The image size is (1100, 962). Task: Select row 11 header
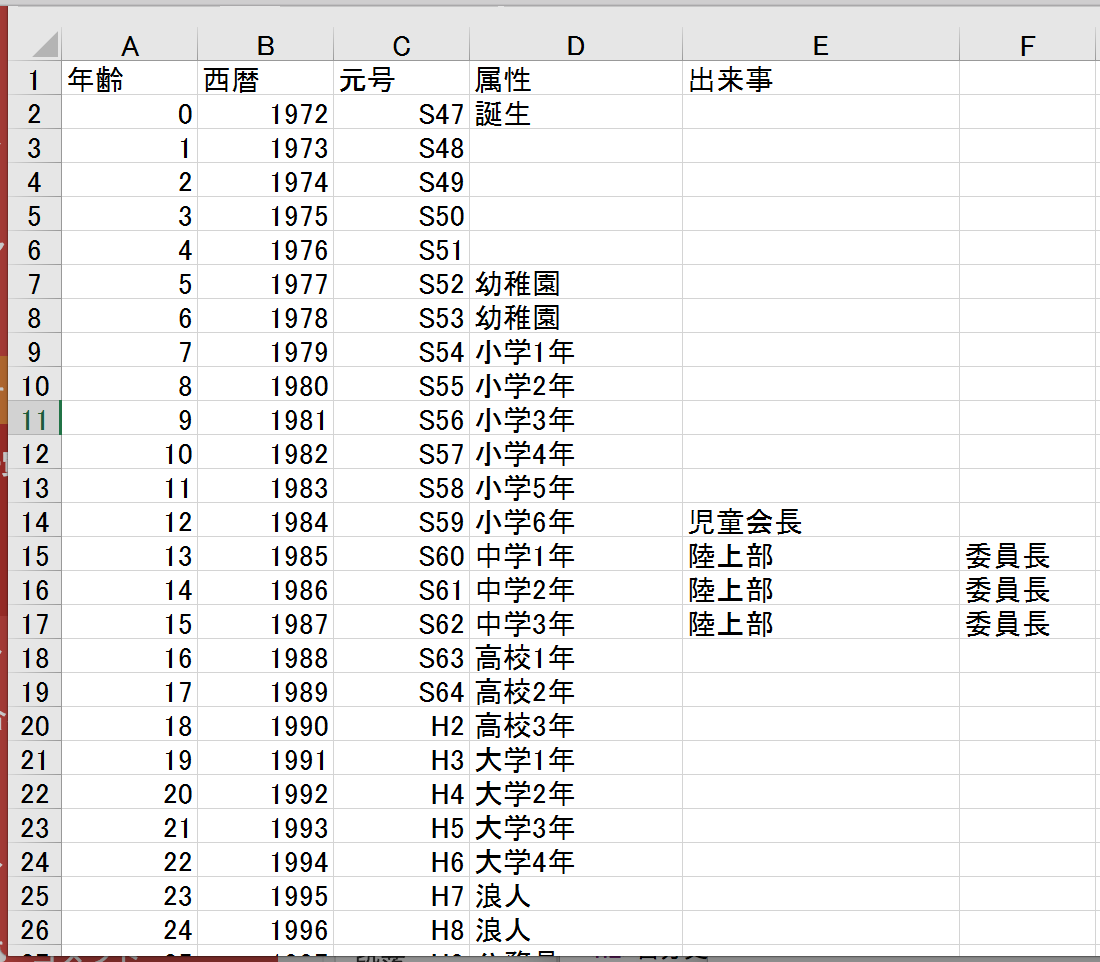(x=34, y=419)
